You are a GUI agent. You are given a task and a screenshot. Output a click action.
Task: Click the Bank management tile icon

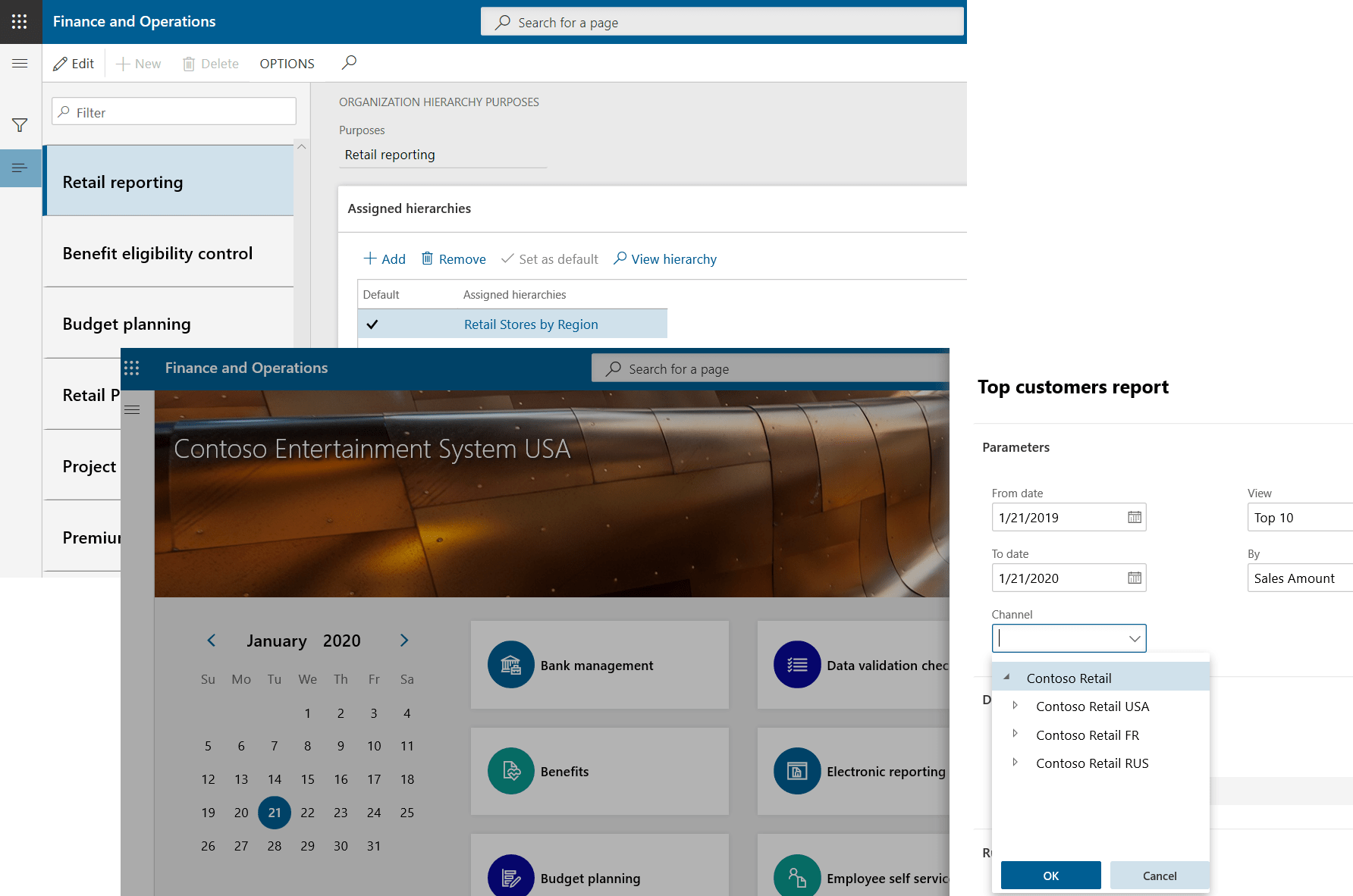coord(510,665)
